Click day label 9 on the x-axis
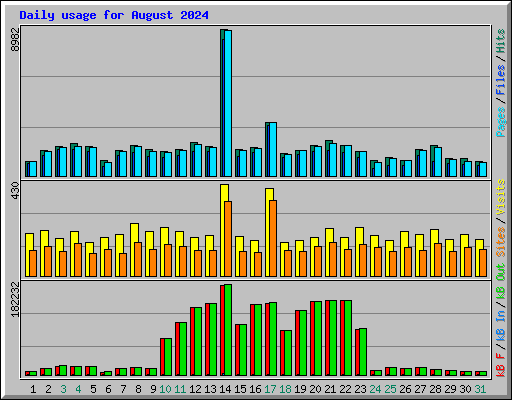The height and width of the screenshot is (400, 512). click(x=153, y=389)
